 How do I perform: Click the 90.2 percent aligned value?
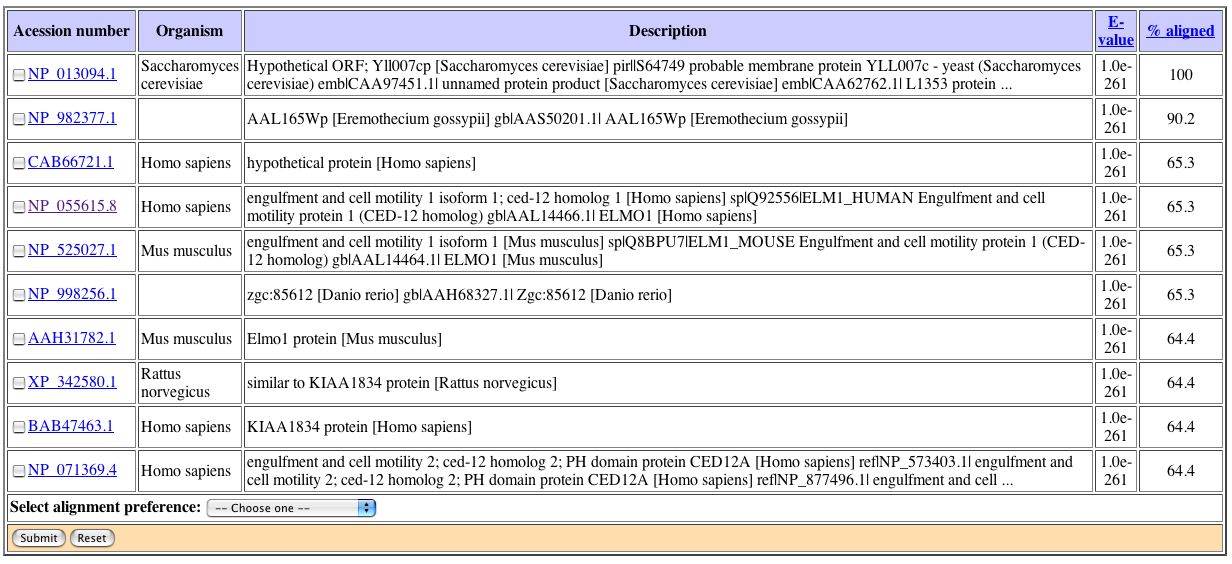(x=1181, y=119)
